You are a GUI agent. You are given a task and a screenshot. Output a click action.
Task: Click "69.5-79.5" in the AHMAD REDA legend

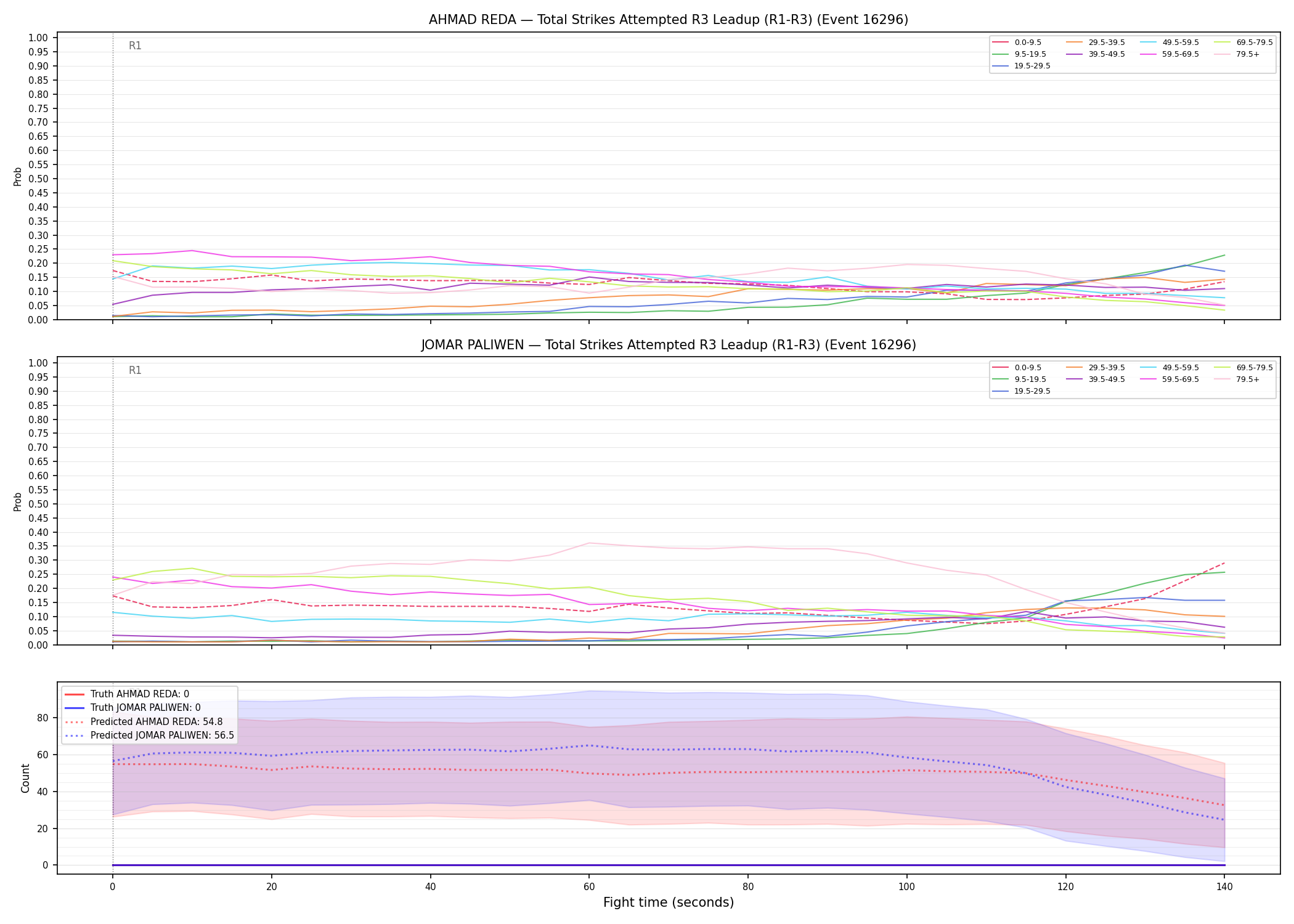1255,43
